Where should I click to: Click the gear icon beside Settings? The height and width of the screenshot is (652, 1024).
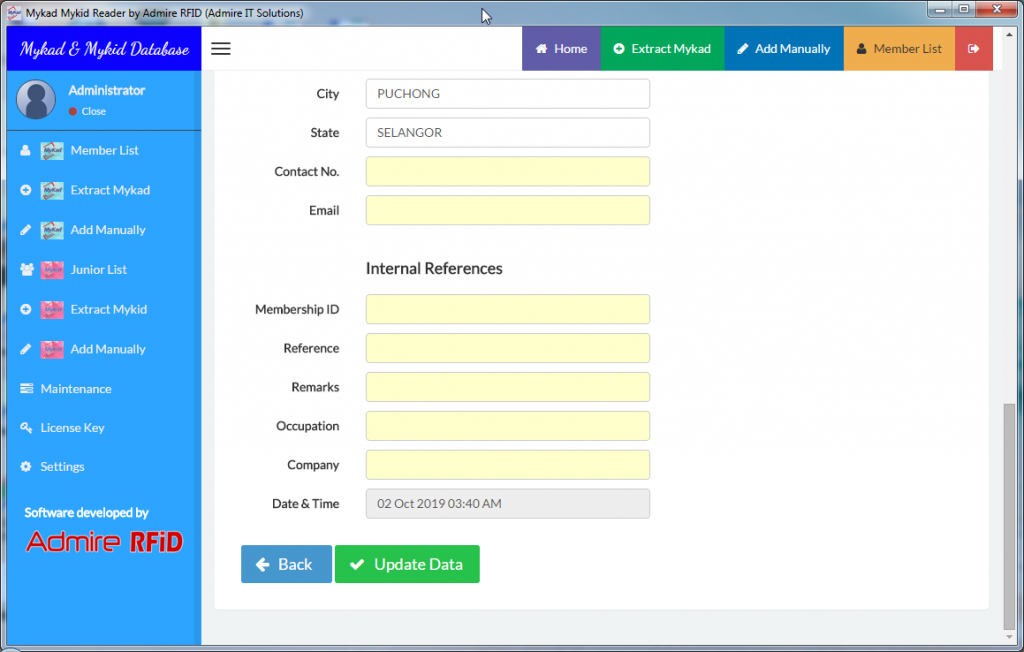point(26,467)
